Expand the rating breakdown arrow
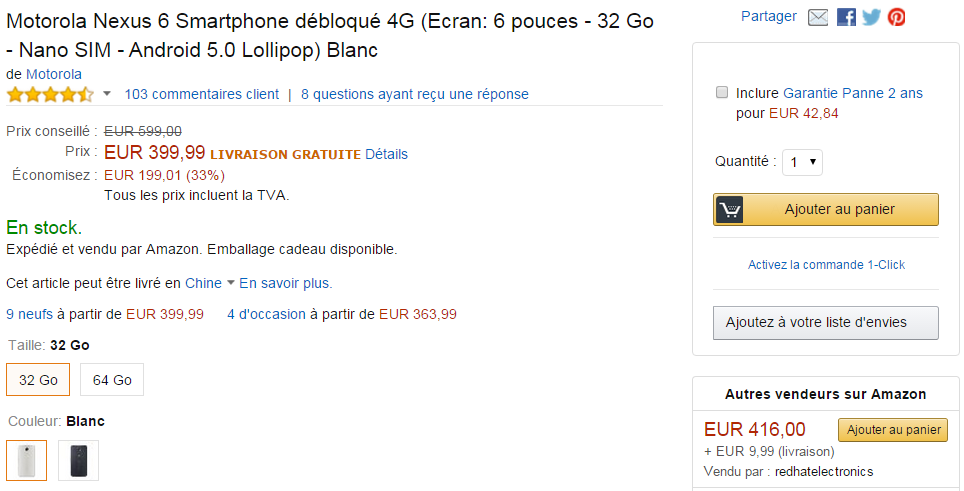 [107, 94]
